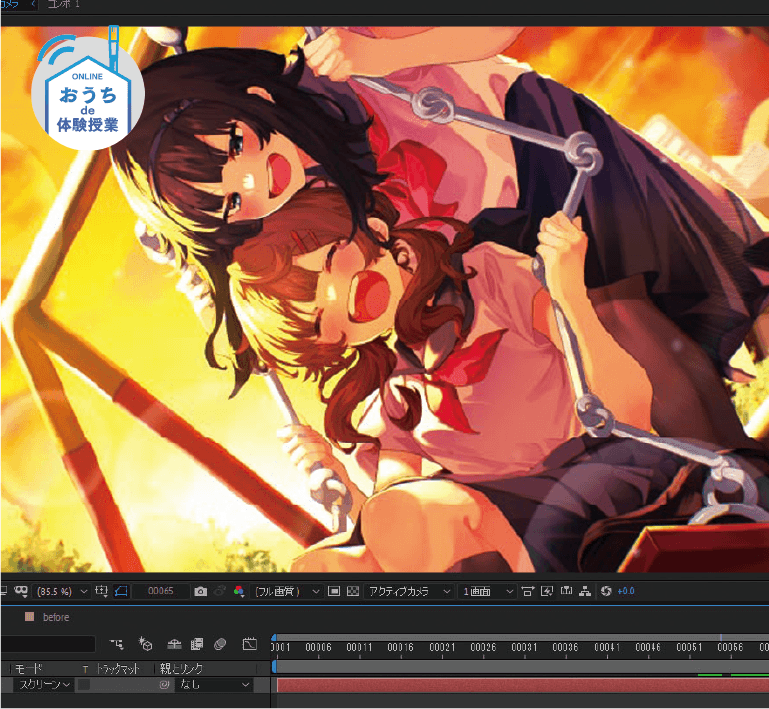Click the Reset Exposure icon
Image resolution: width=769 pixels, height=709 pixels.
coord(606,591)
